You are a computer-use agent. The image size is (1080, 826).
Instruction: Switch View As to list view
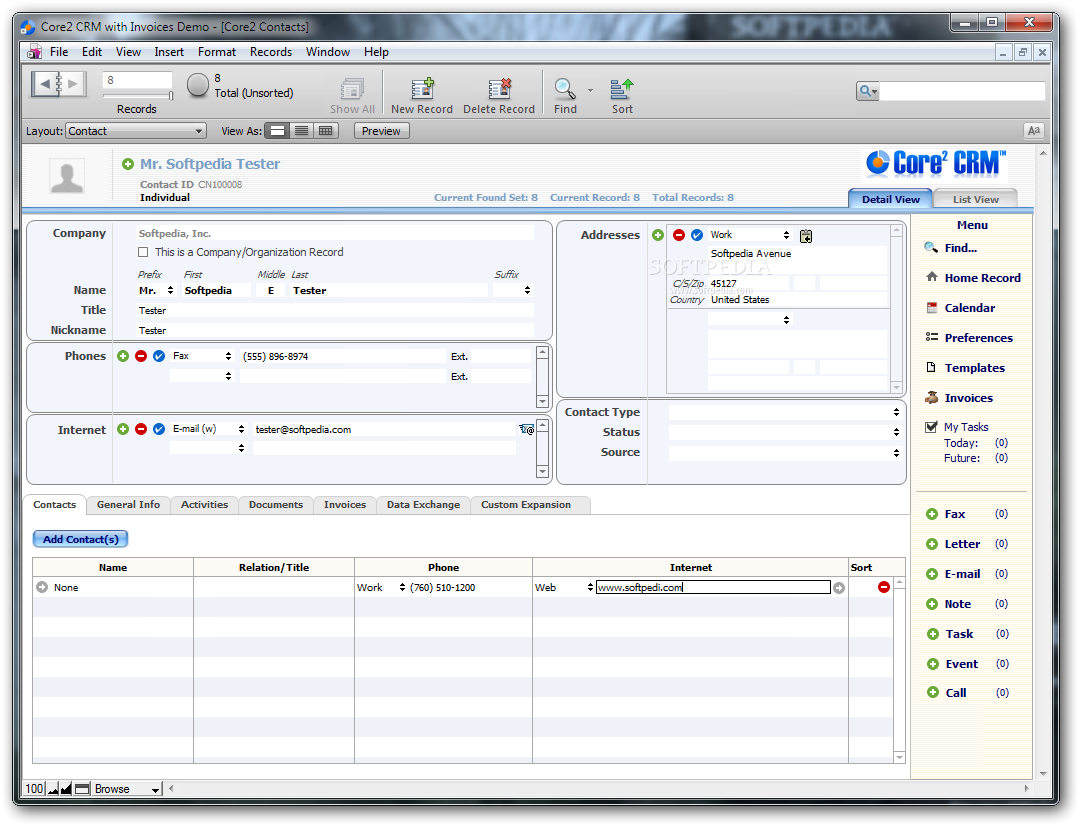pyautogui.click(x=302, y=131)
